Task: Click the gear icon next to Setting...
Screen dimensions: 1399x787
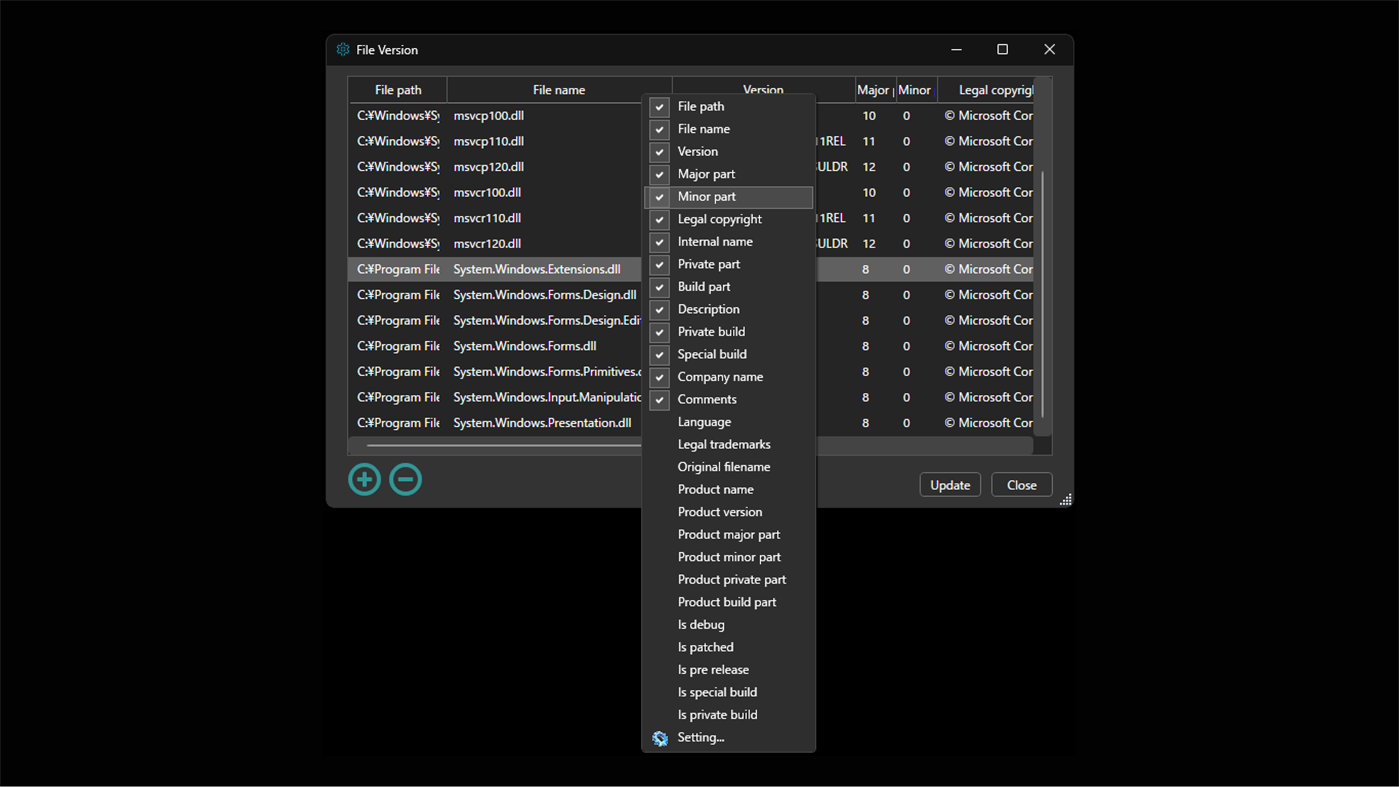Action: 659,738
